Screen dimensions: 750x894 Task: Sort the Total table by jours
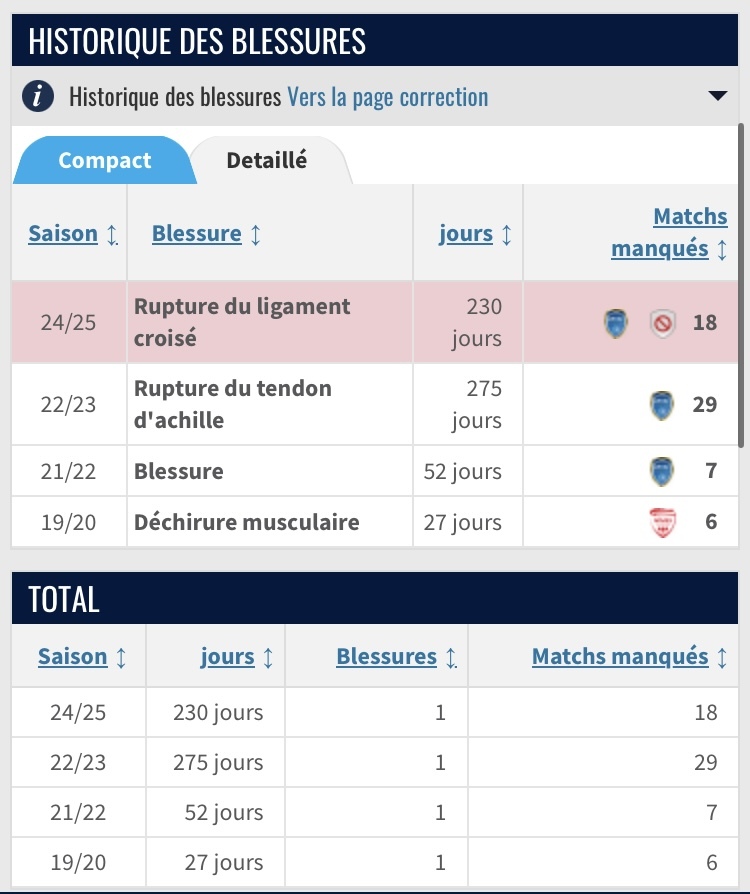point(227,656)
